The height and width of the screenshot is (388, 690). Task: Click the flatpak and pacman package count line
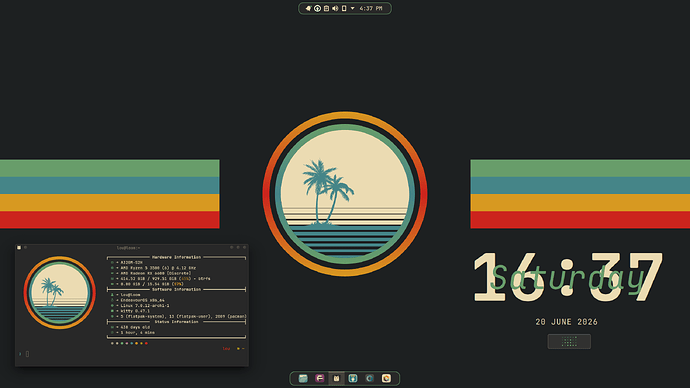tap(179, 316)
